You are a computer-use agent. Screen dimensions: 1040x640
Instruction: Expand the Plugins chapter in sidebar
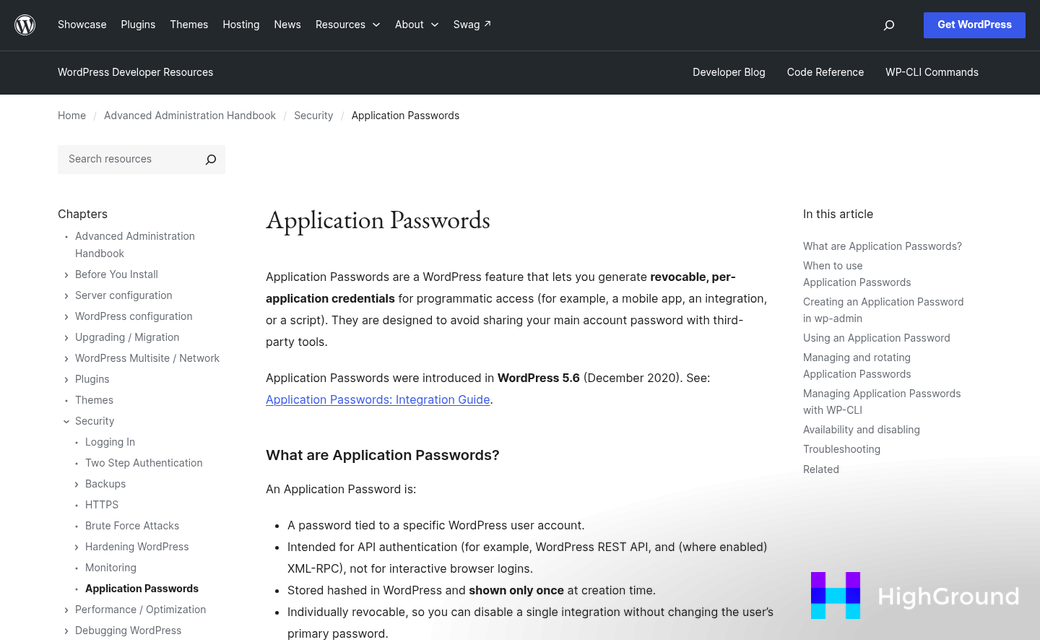(x=66, y=379)
